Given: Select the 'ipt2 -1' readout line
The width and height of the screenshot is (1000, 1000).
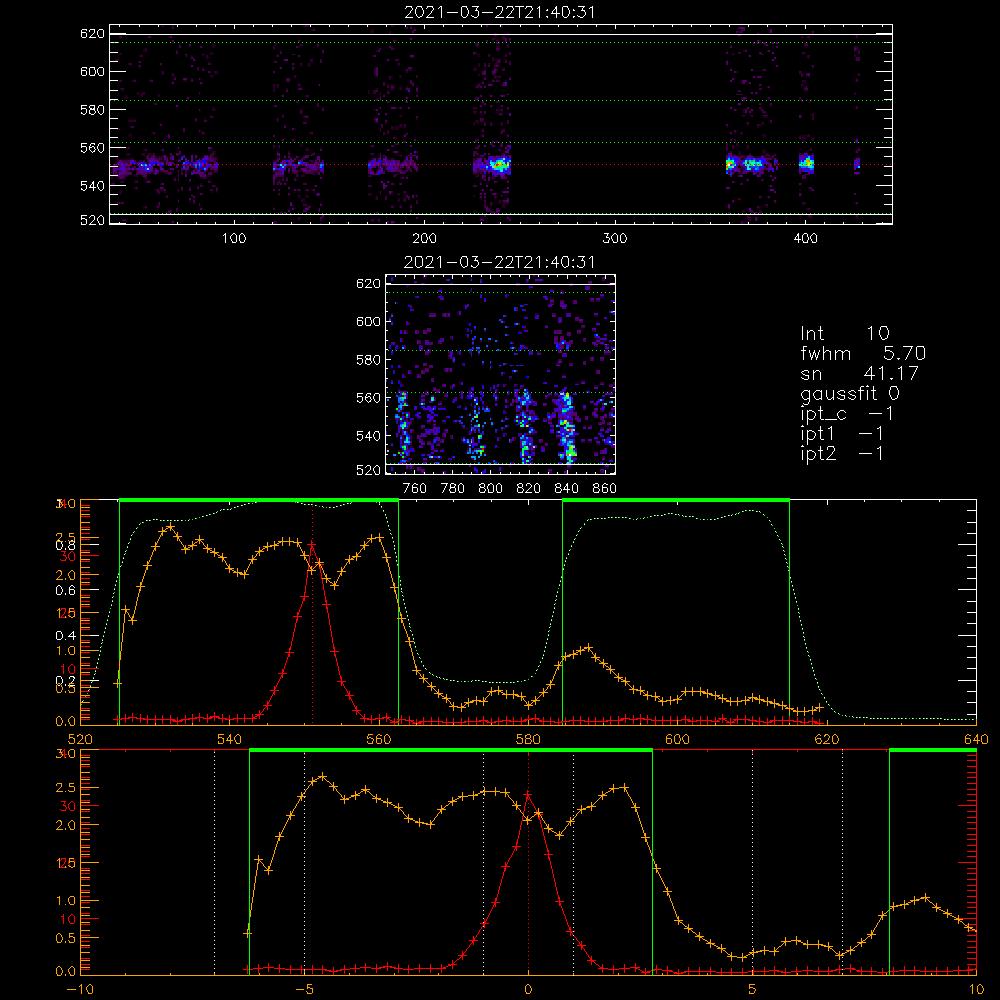Looking at the screenshot, I should [x=841, y=453].
